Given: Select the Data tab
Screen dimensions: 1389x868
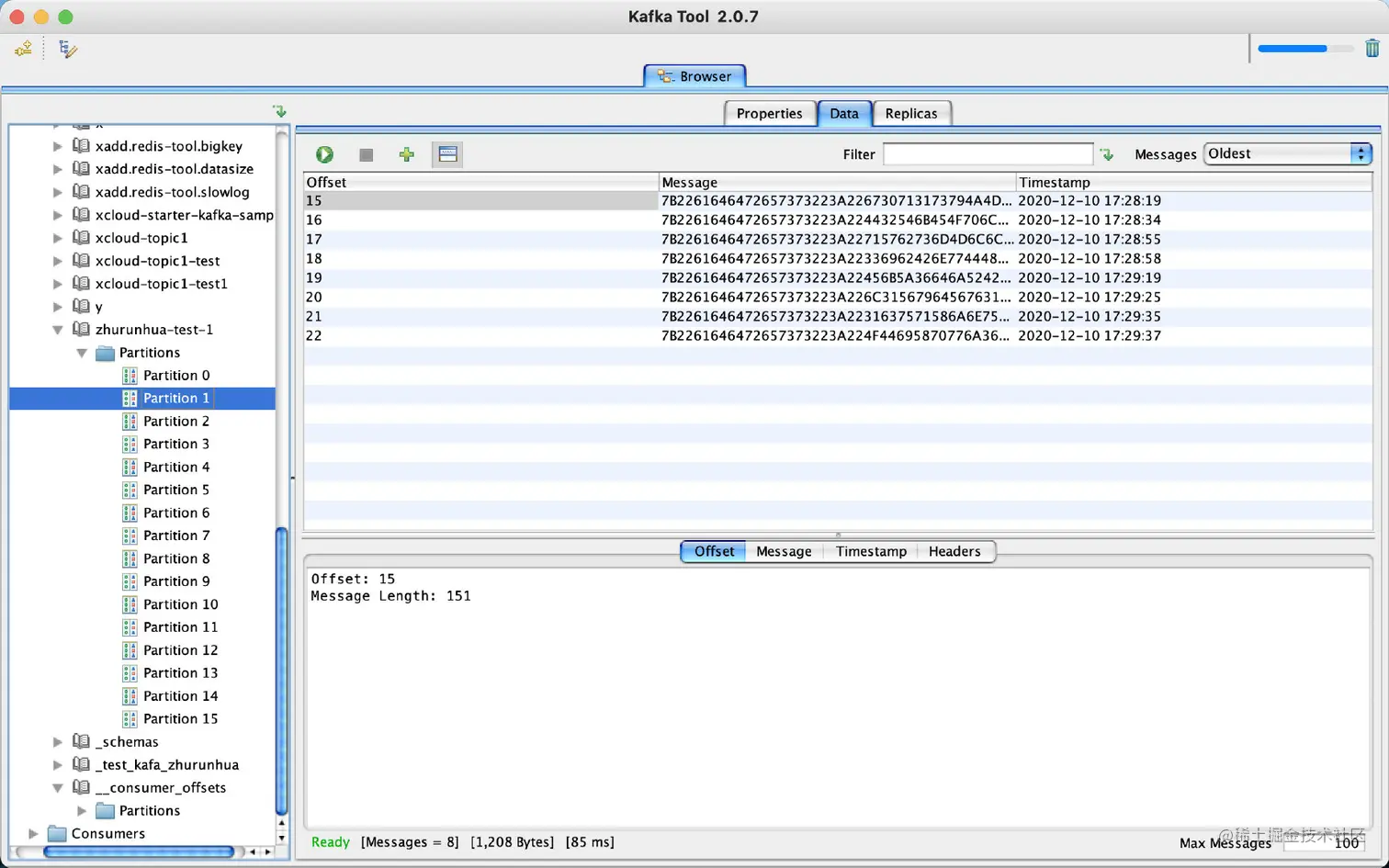Looking at the screenshot, I should [844, 113].
